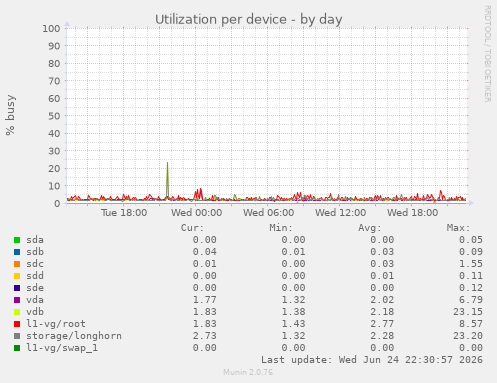The image size is (497, 383).
Task: Click the 'l1-vg/root' legend label
Action: coord(56,324)
